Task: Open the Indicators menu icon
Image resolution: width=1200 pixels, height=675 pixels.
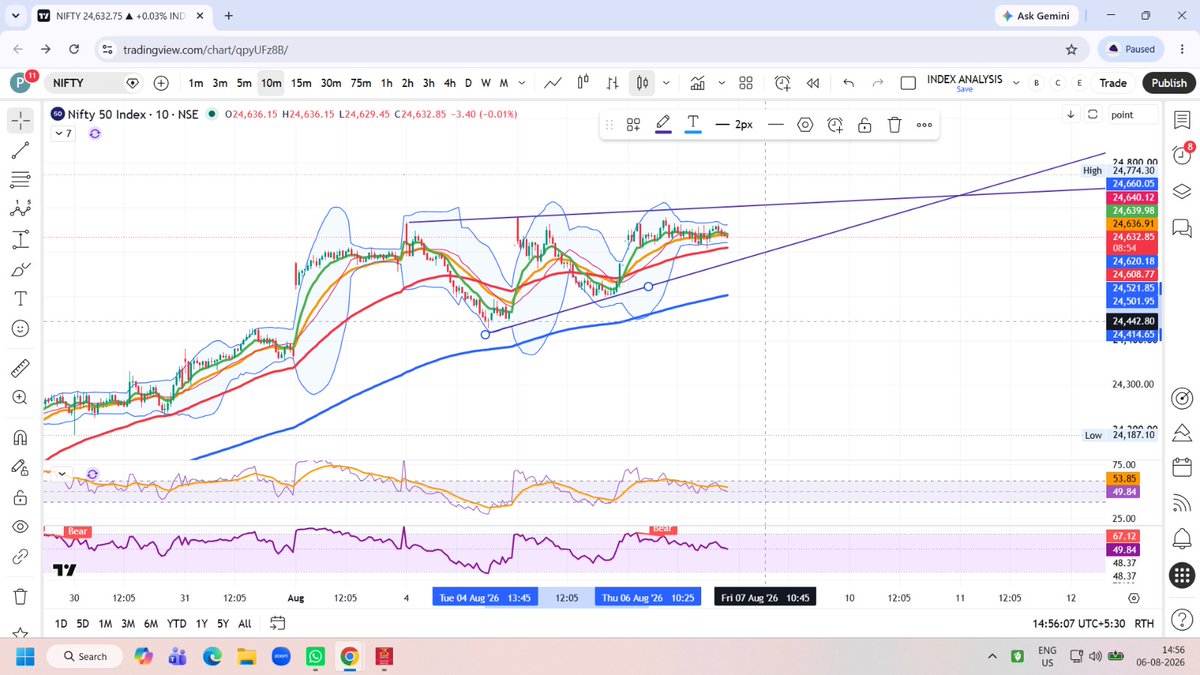Action: [698, 83]
